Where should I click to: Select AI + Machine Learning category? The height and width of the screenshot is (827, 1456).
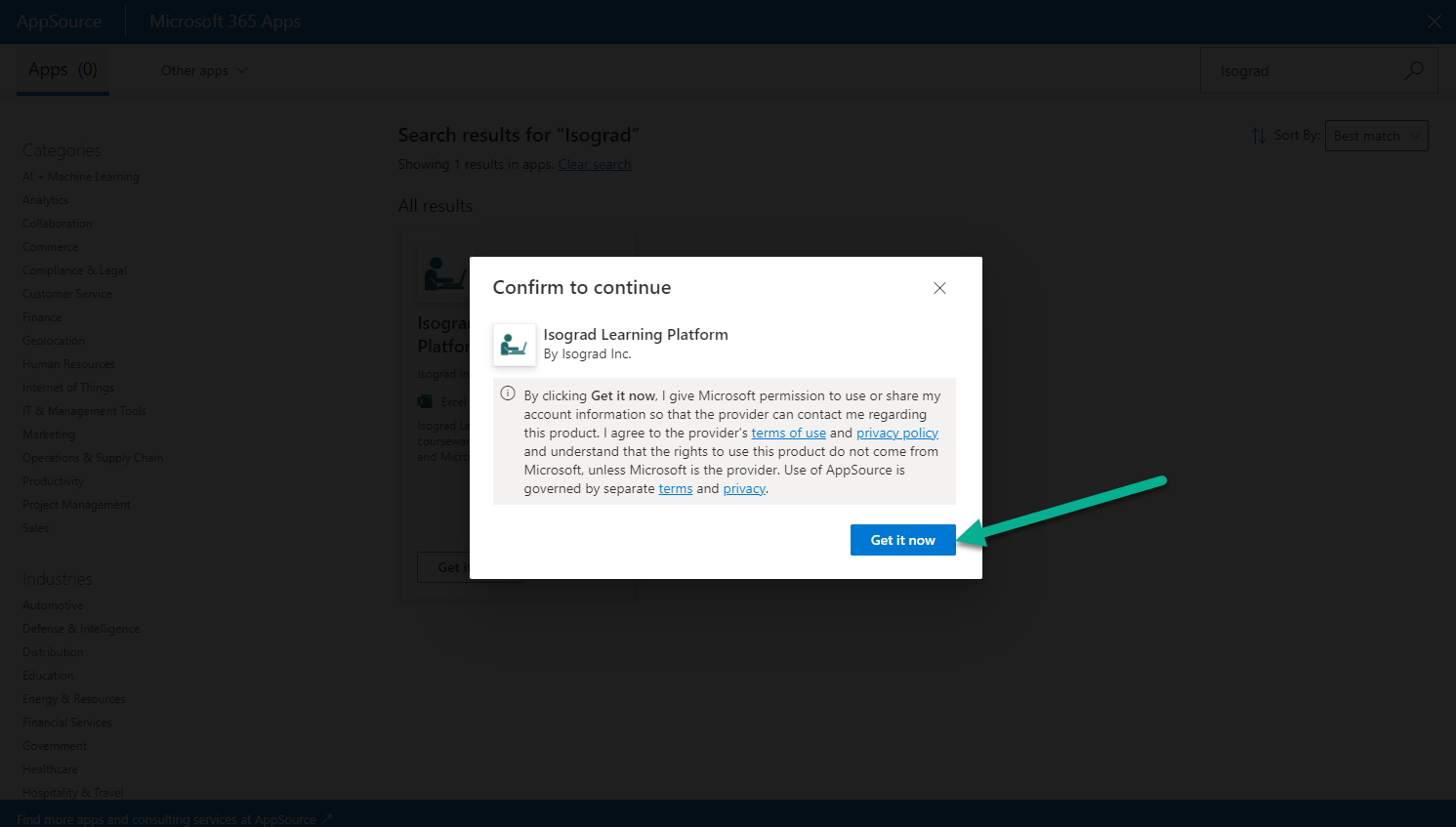point(81,177)
